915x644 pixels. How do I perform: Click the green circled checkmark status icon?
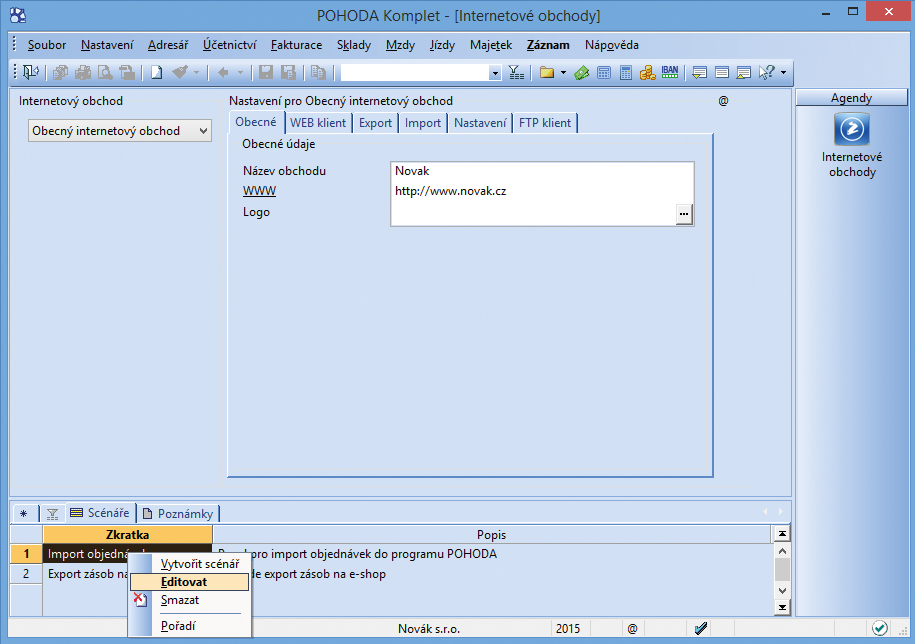[x=880, y=628]
